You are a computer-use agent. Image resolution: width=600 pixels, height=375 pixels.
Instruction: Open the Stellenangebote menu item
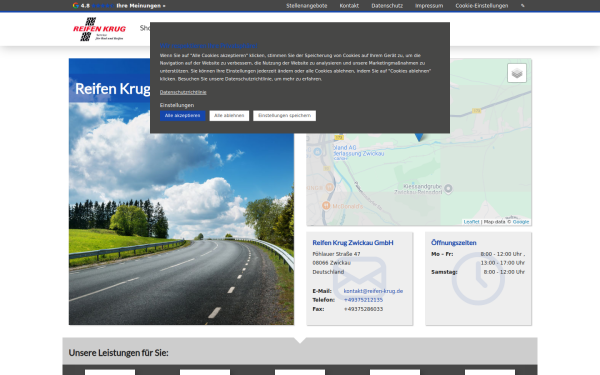(307, 6)
